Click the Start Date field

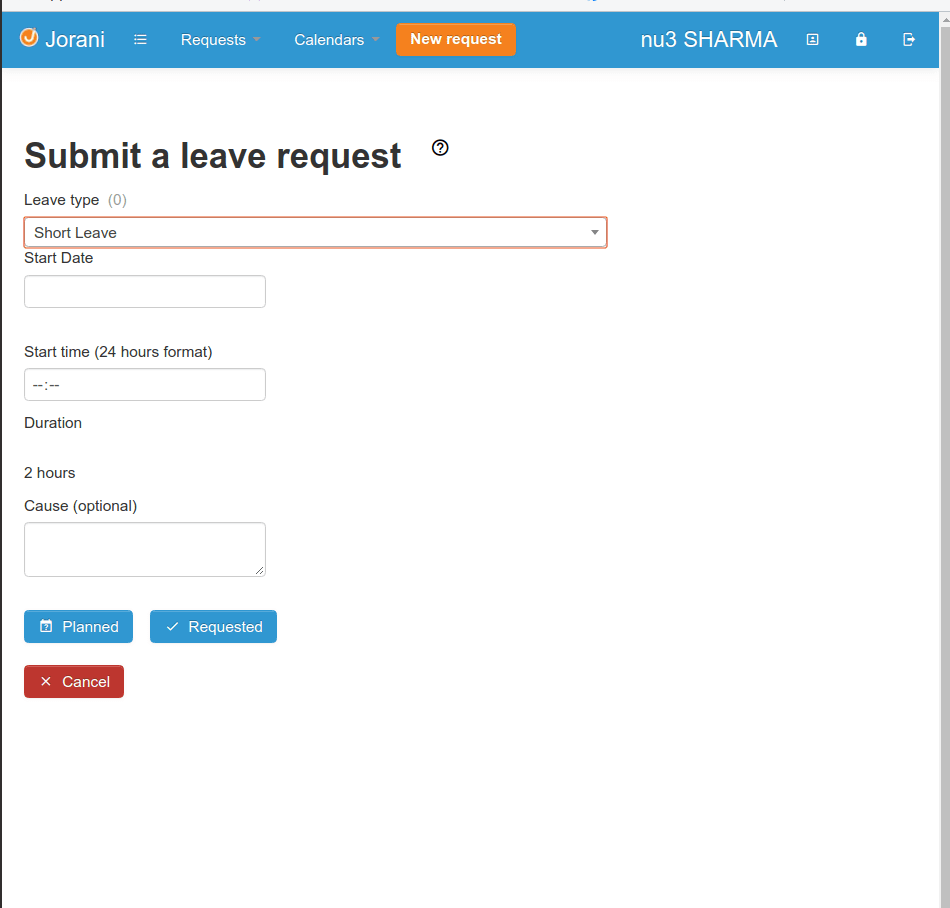(x=145, y=292)
